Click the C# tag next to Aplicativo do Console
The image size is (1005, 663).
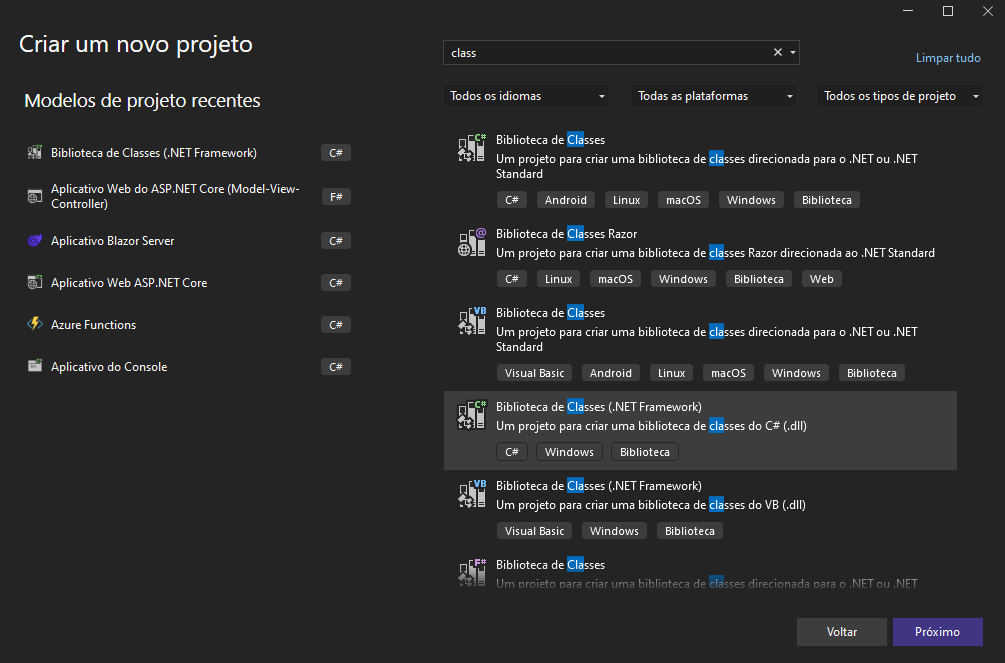pos(336,367)
